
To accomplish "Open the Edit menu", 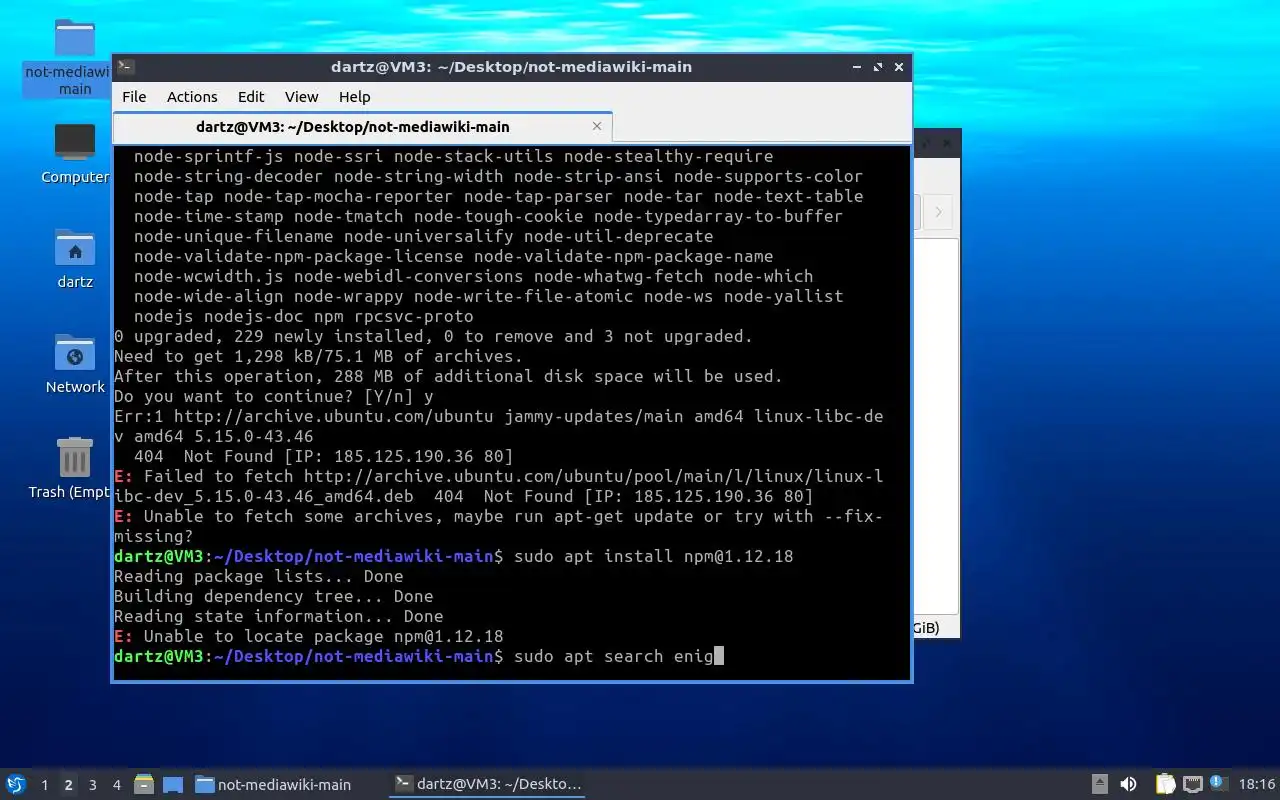I will point(251,97).
